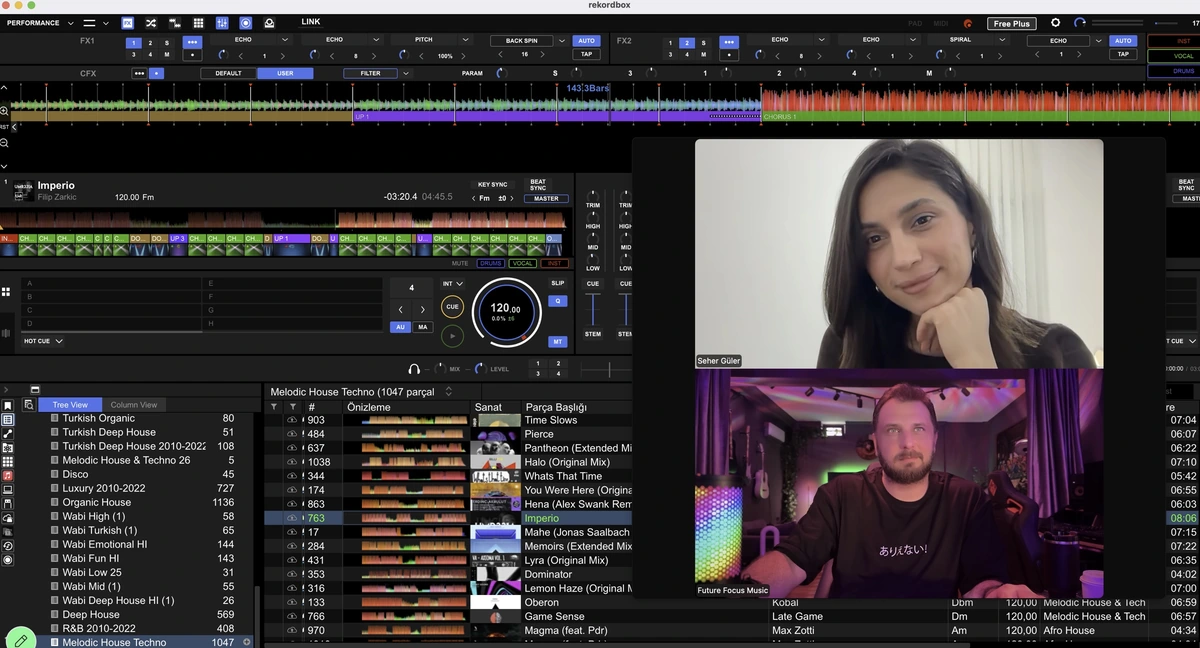This screenshot has width=1200, height=648.
Task: Click the shuffle-arrows icon in top toolbar
Action: tap(151, 22)
